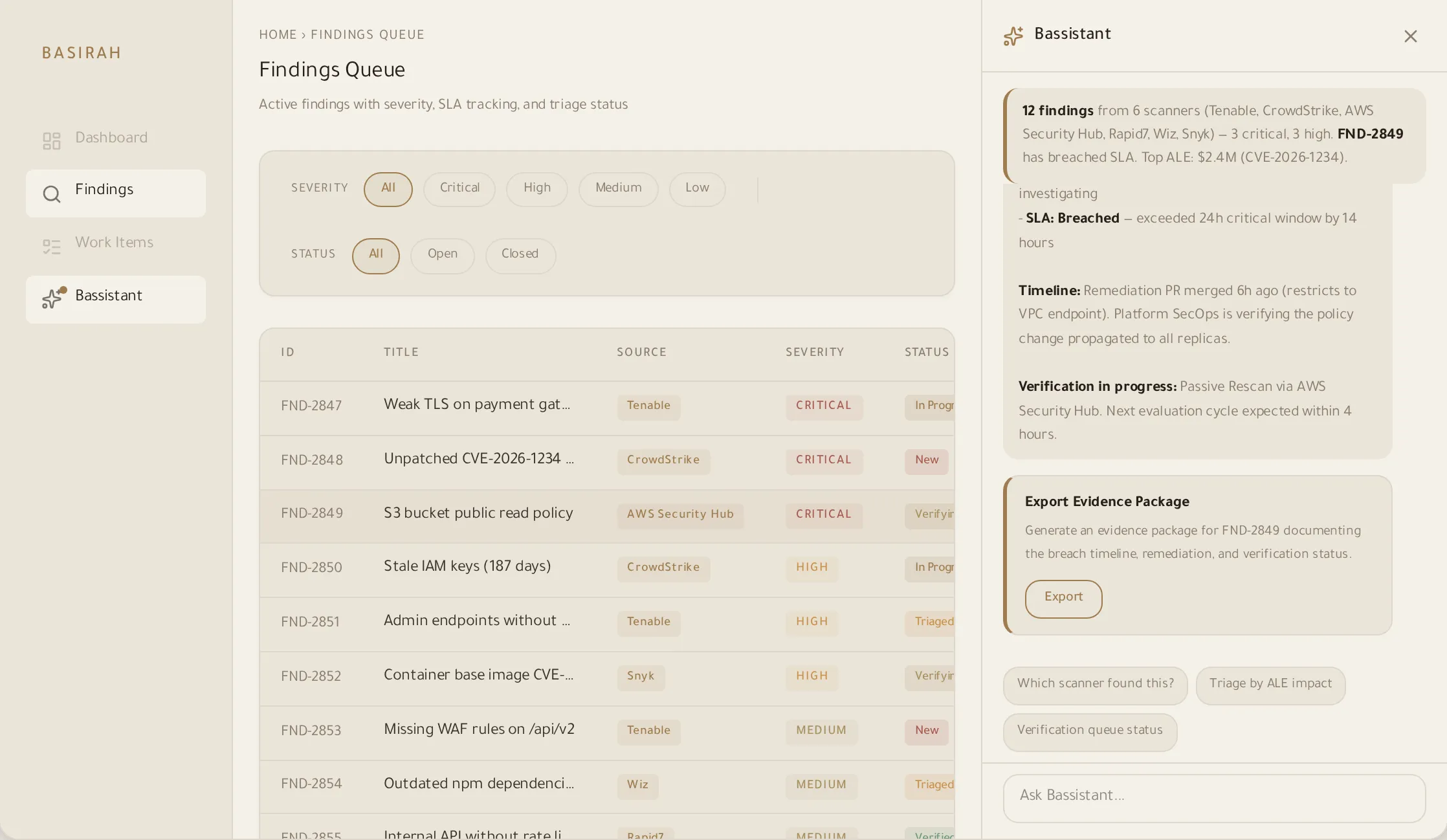Select Medium severity chip
The image size is (1447, 840).
point(618,189)
